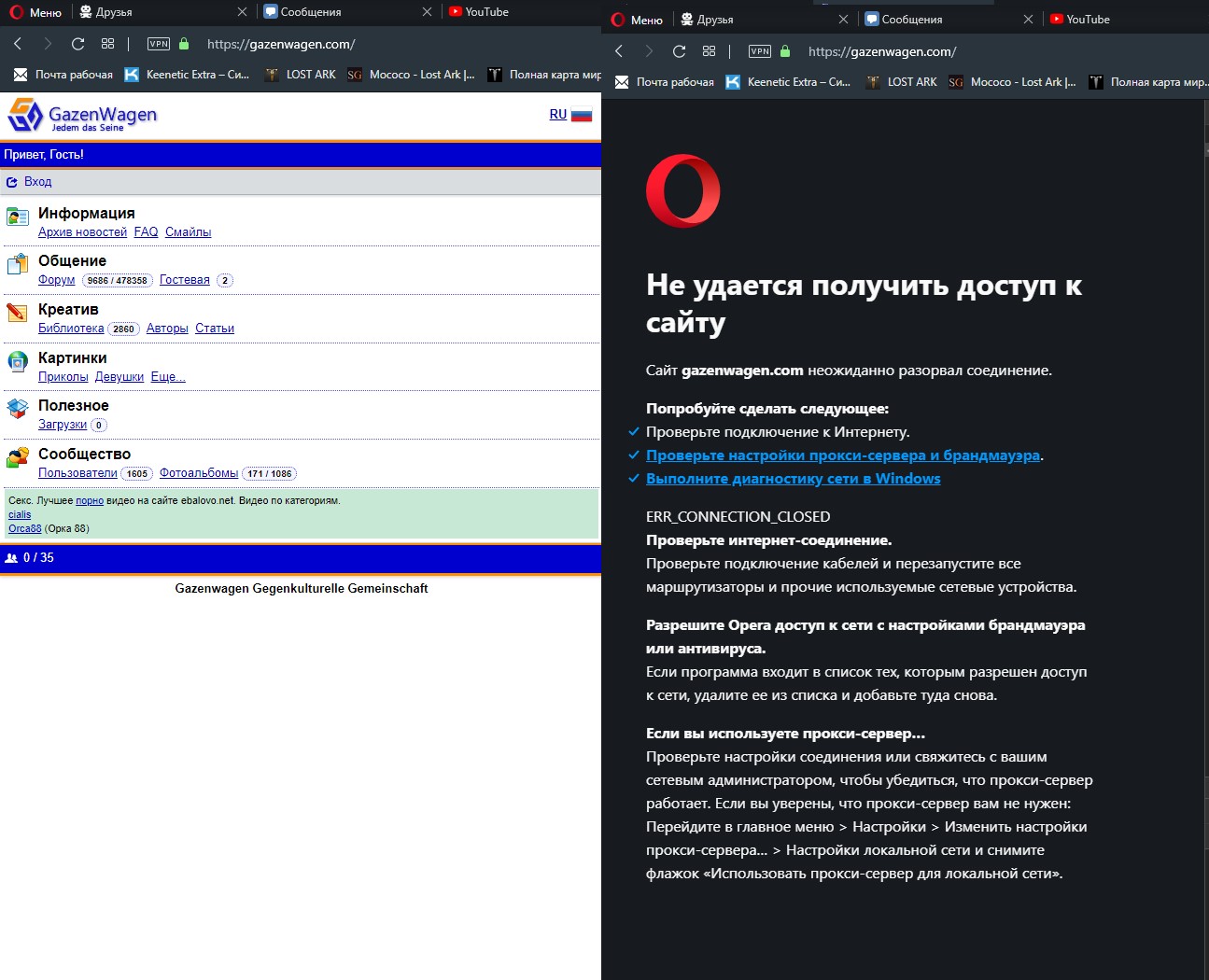Close the Друзья tab in left window
The width and height of the screenshot is (1209, 980).
pyautogui.click(x=242, y=12)
